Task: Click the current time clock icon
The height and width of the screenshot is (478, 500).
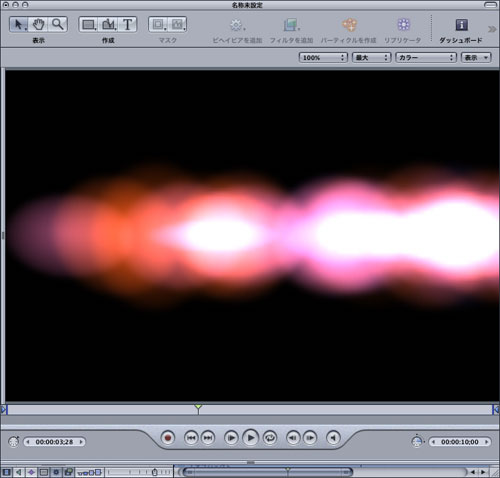Action: coord(14,442)
